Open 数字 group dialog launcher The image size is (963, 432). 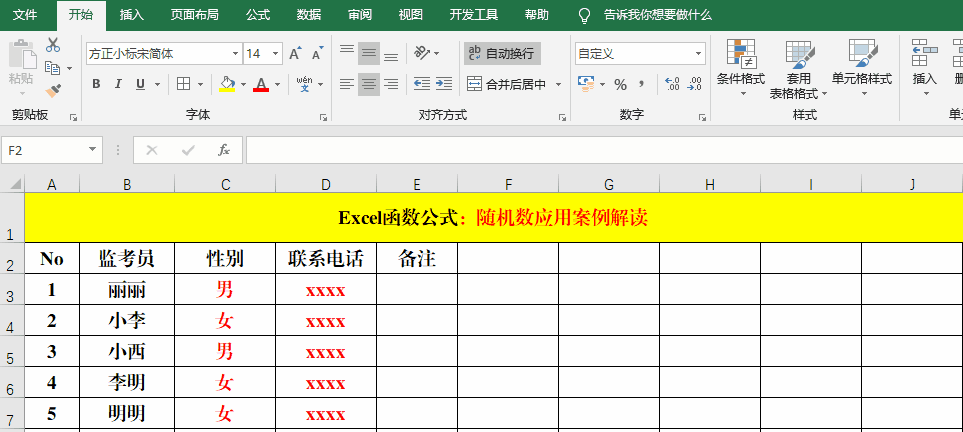coord(702,117)
